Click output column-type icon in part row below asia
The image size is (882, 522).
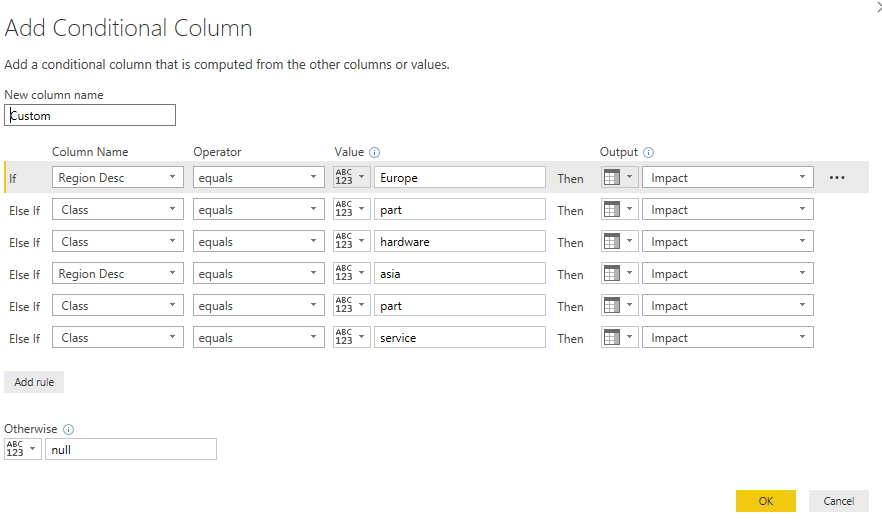[619, 305]
